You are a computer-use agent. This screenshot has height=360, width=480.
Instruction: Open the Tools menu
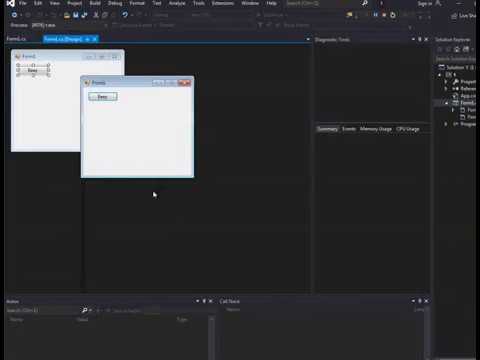pos(199,3)
